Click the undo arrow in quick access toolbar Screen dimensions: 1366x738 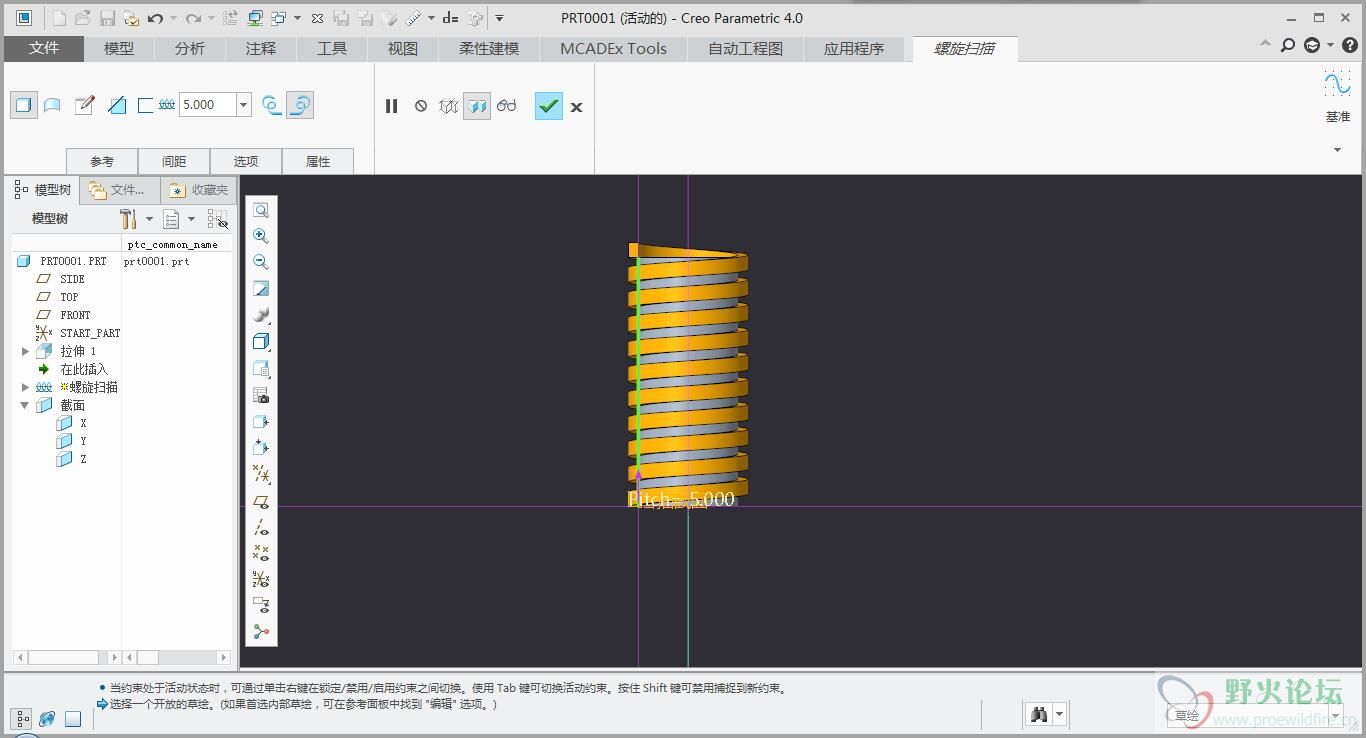(x=155, y=18)
